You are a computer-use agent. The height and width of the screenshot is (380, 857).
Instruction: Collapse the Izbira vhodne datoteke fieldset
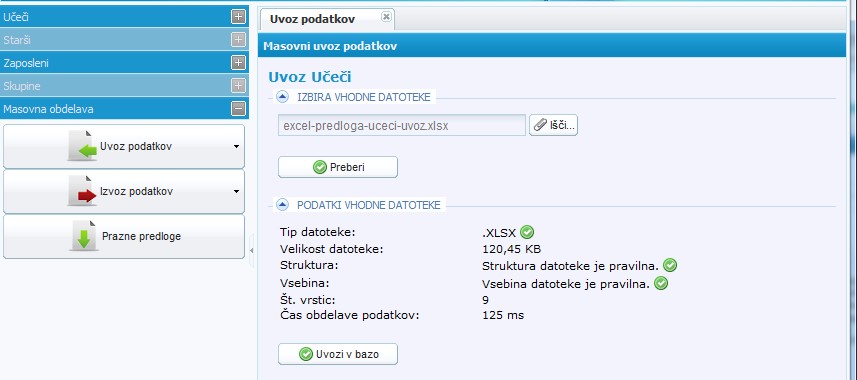tap(283, 97)
